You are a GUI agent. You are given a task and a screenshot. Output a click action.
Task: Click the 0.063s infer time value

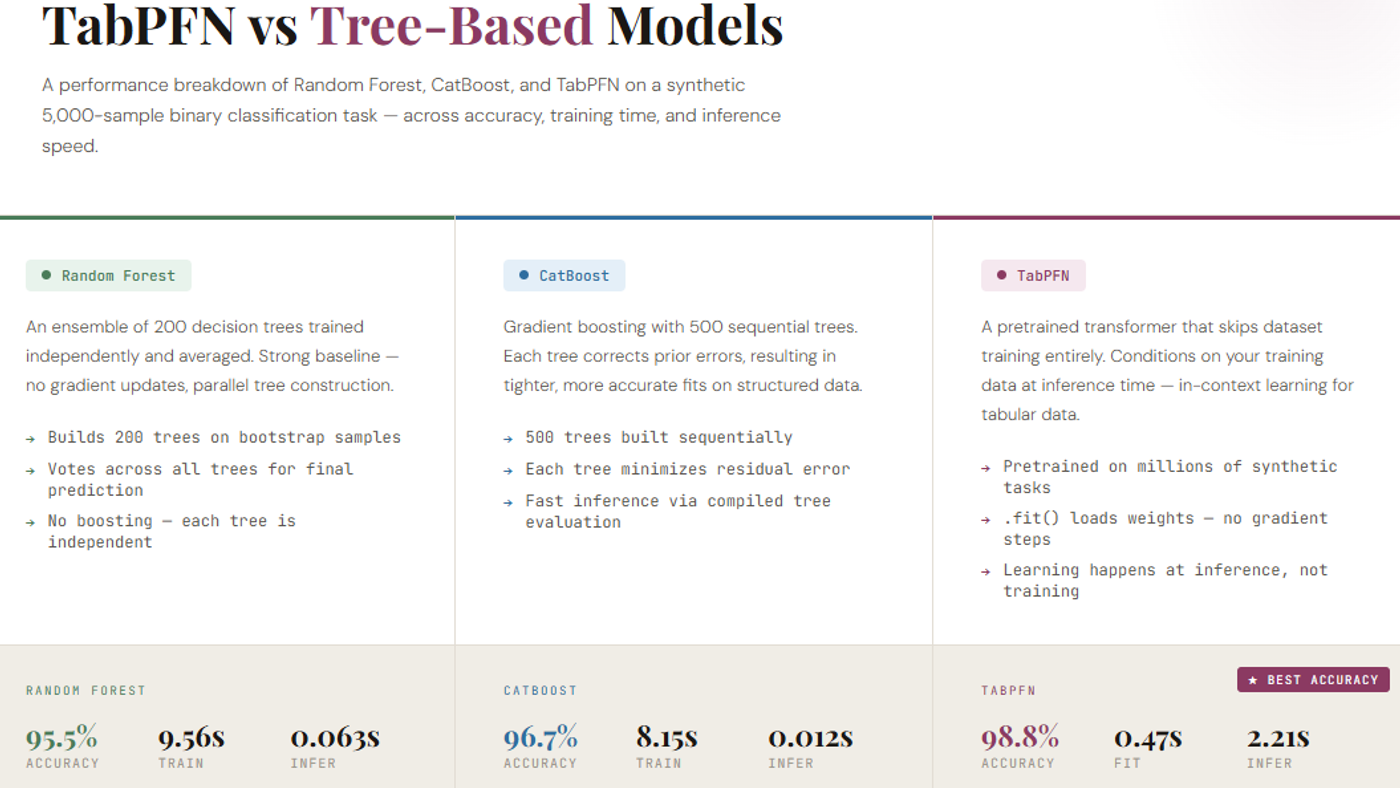[x=335, y=738]
